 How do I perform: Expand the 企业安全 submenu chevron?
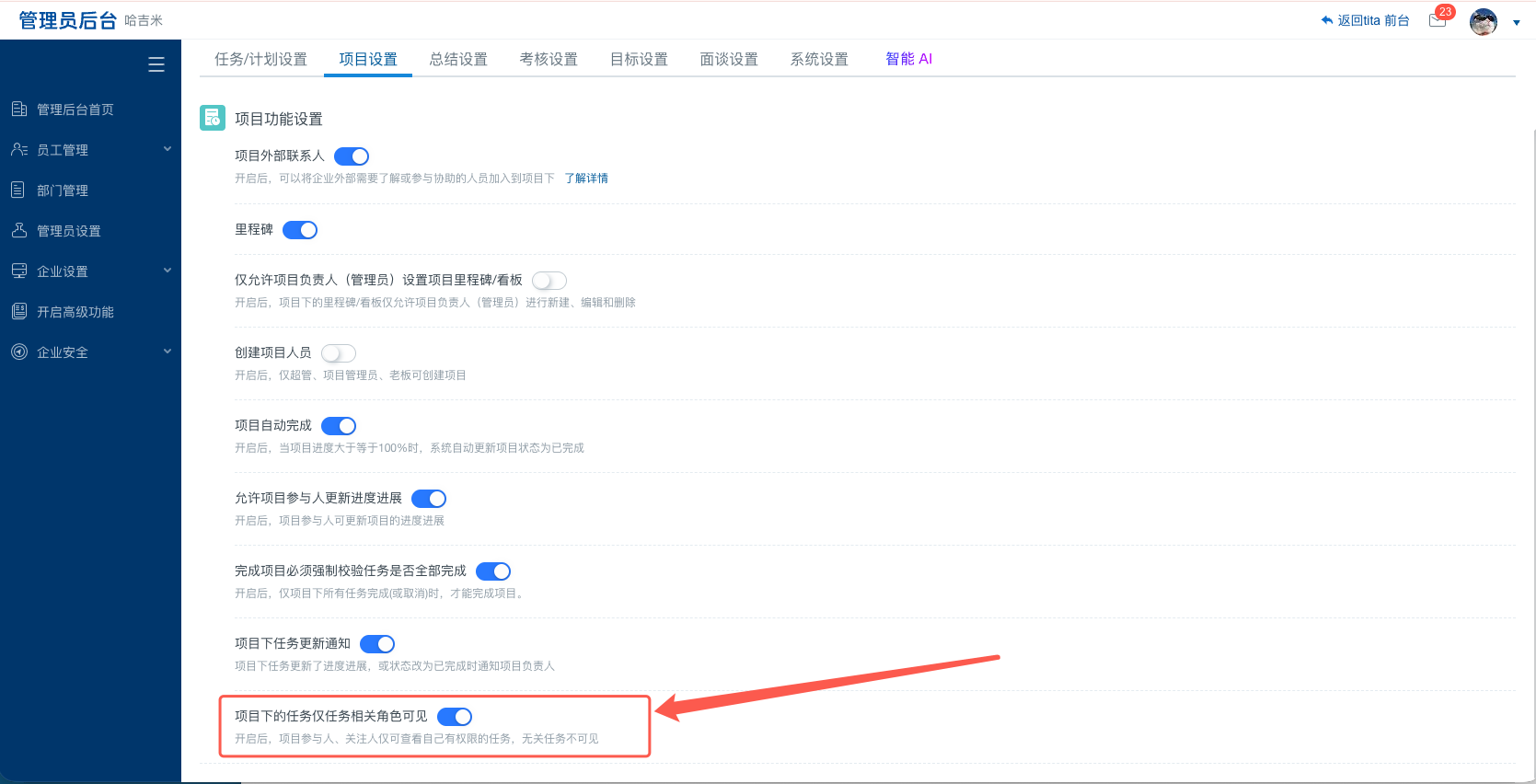pyautogui.click(x=167, y=352)
